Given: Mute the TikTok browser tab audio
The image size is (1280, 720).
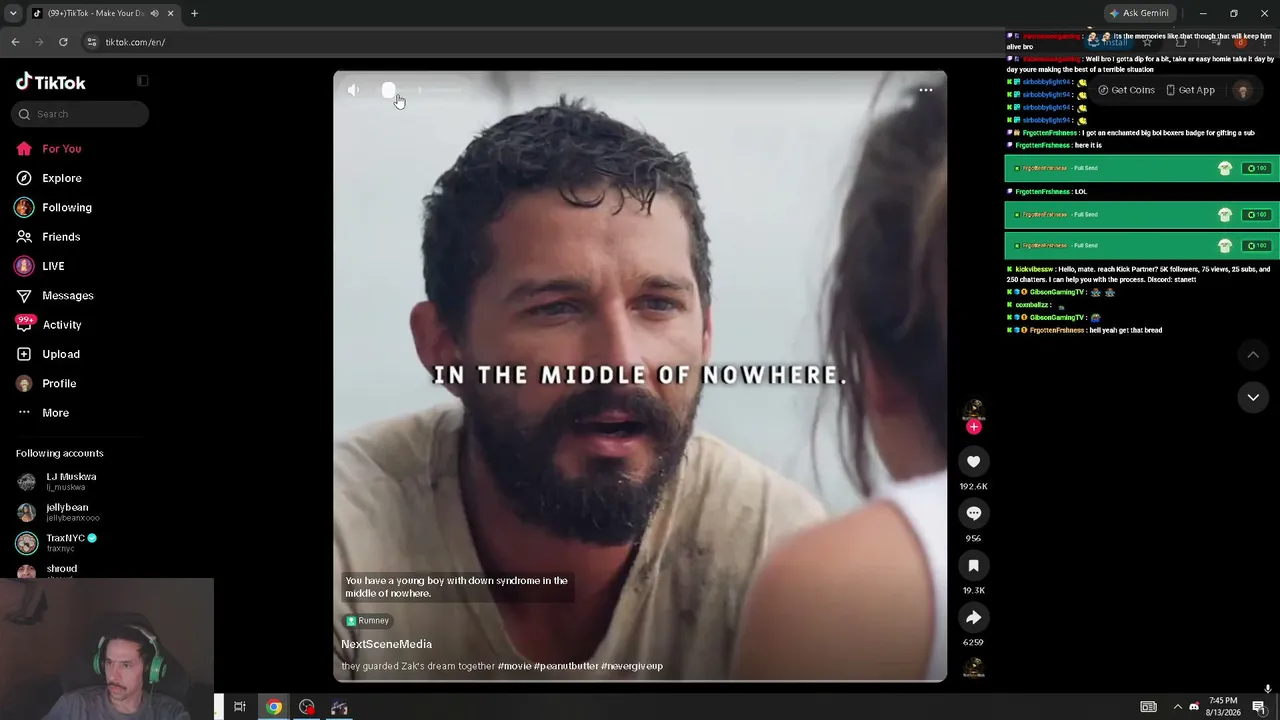Looking at the screenshot, I should point(154,14).
